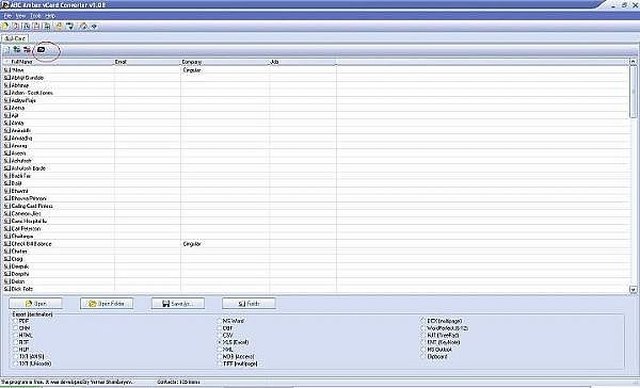This screenshot has height=388, width=640.
Task: Open the Help menu
Action: click(50, 16)
